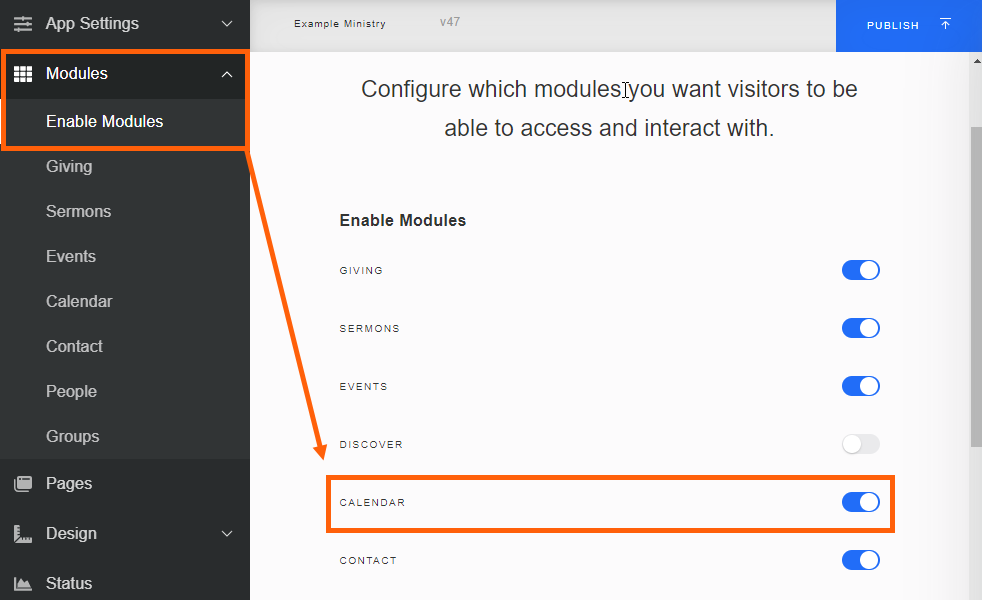Click the Pages icon in sidebar
This screenshot has width=982, height=600.
click(23, 484)
